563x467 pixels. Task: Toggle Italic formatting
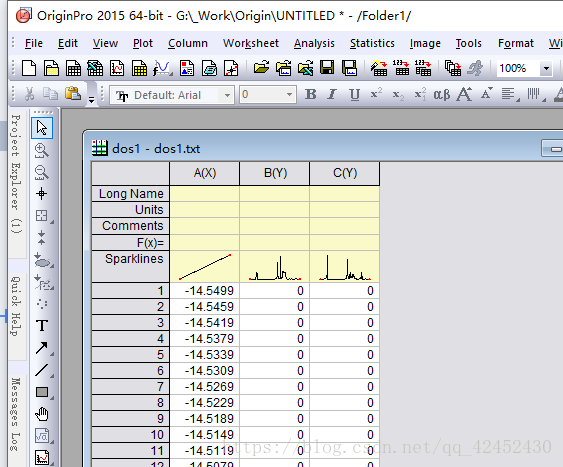click(x=332, y=94)
